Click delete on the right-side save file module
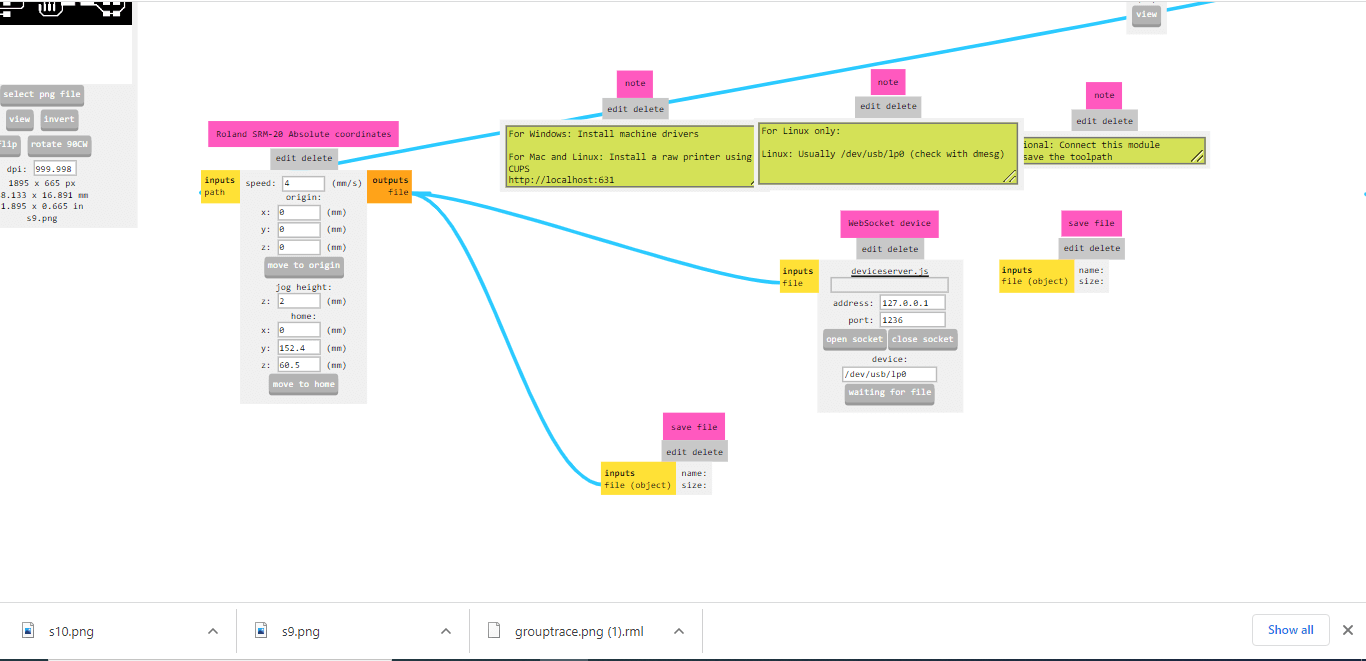The height and width of the screenshot is (661, 1366). point(1104,248)
